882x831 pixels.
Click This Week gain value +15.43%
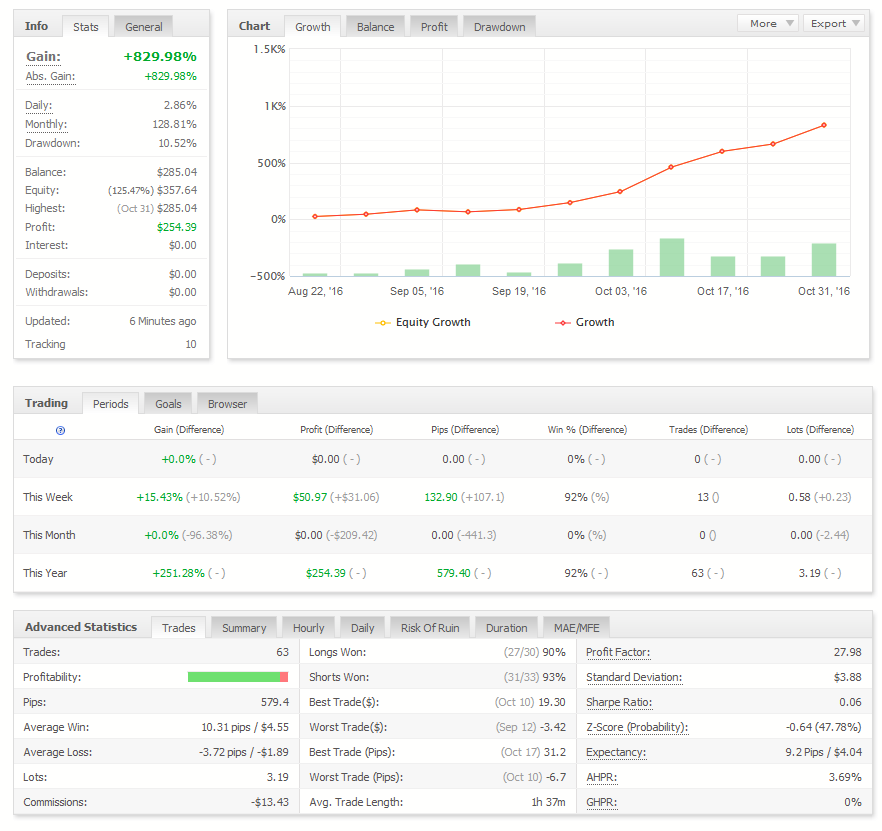[x=159, y=497]
